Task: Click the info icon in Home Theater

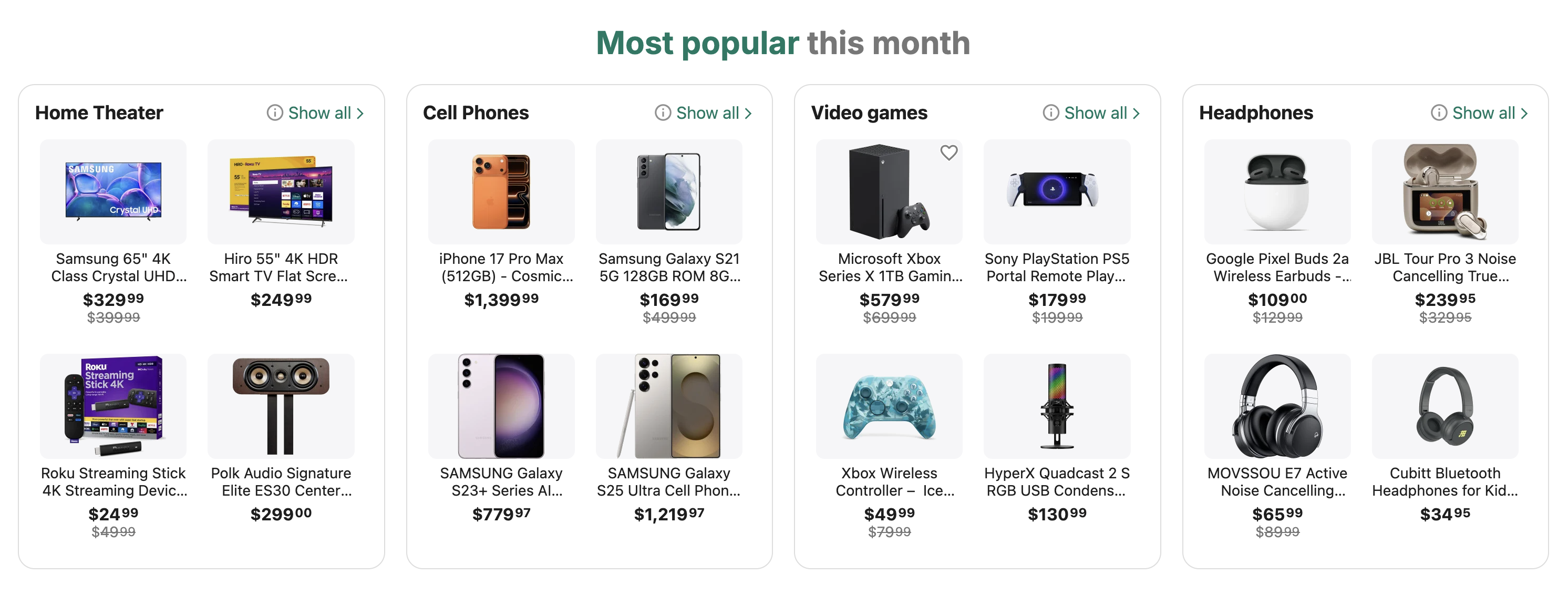Action: point(274,112)
